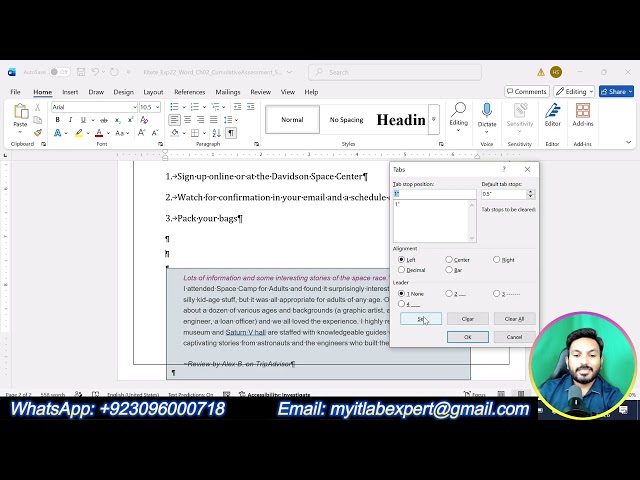Click the Clear All button
Screen dimensions: 640x480
[514, 319]
